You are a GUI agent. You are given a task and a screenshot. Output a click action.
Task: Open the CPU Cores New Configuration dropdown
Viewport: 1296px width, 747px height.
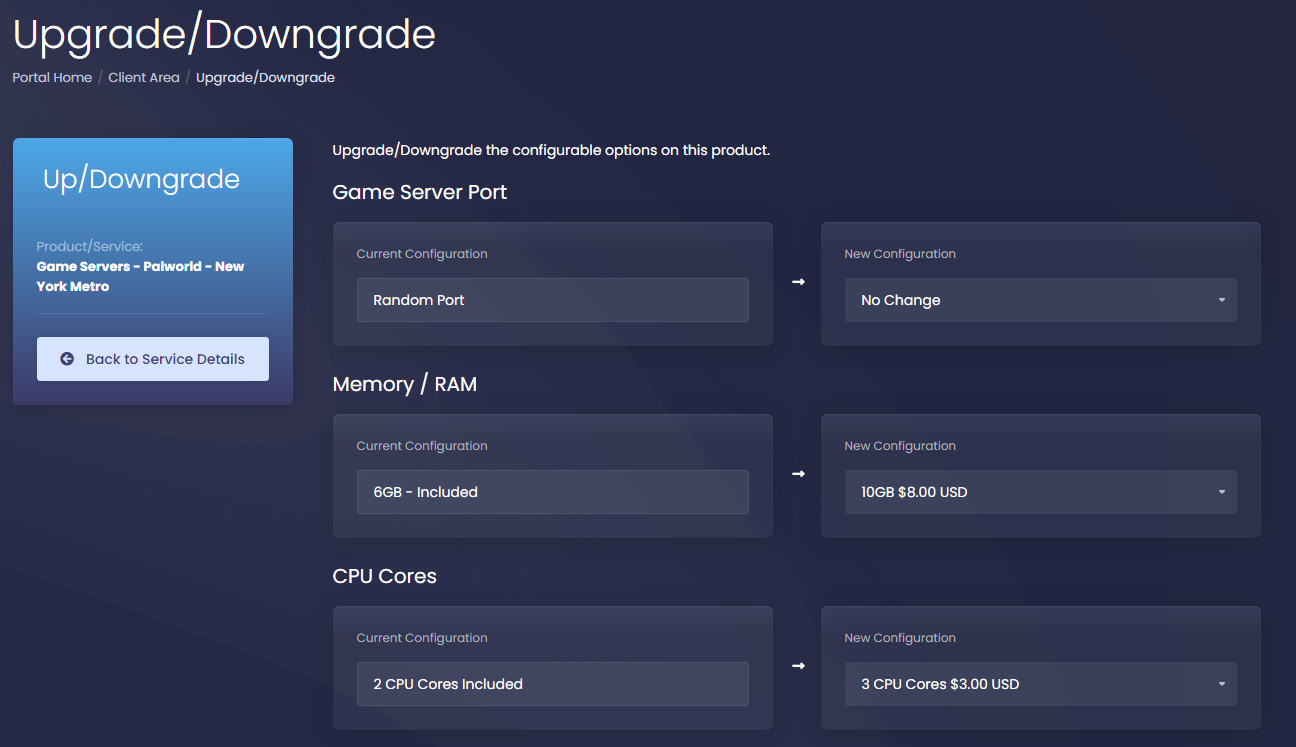tap(1040, 684)
